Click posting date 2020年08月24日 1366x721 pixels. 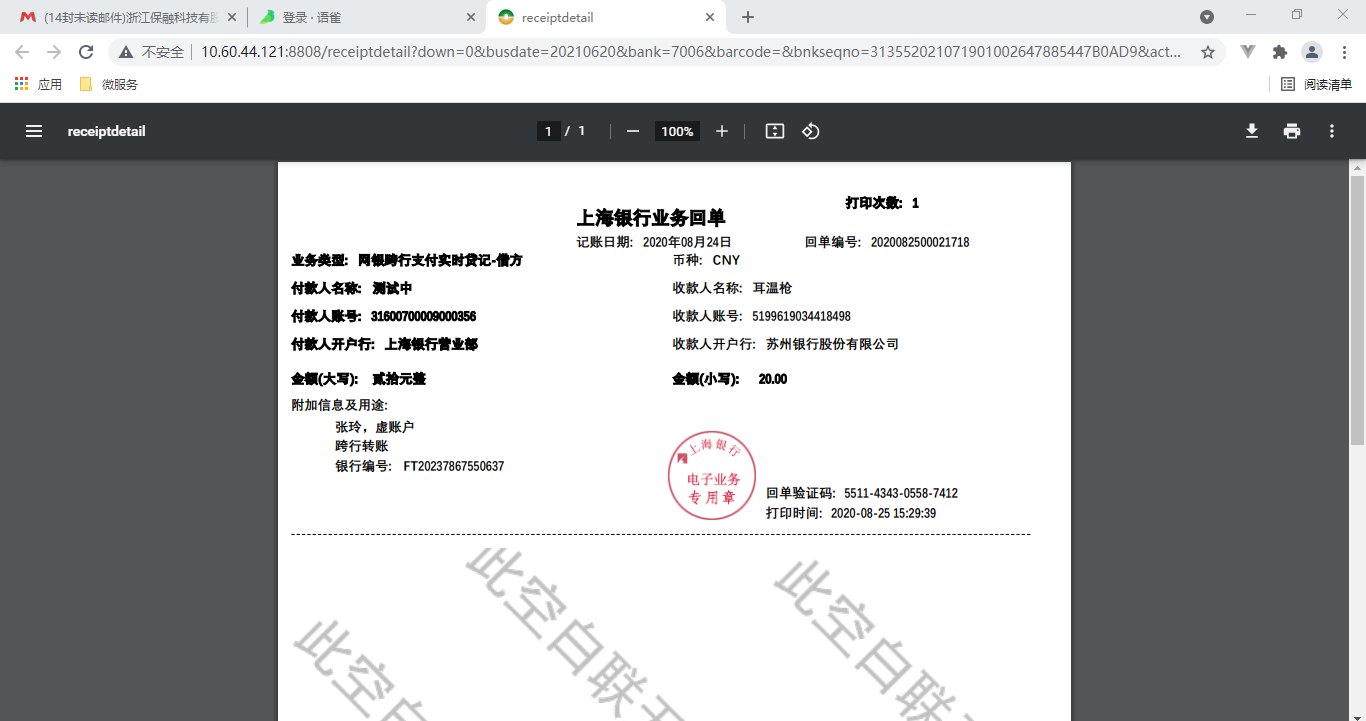pyautogui.click(x=687, y=242)
